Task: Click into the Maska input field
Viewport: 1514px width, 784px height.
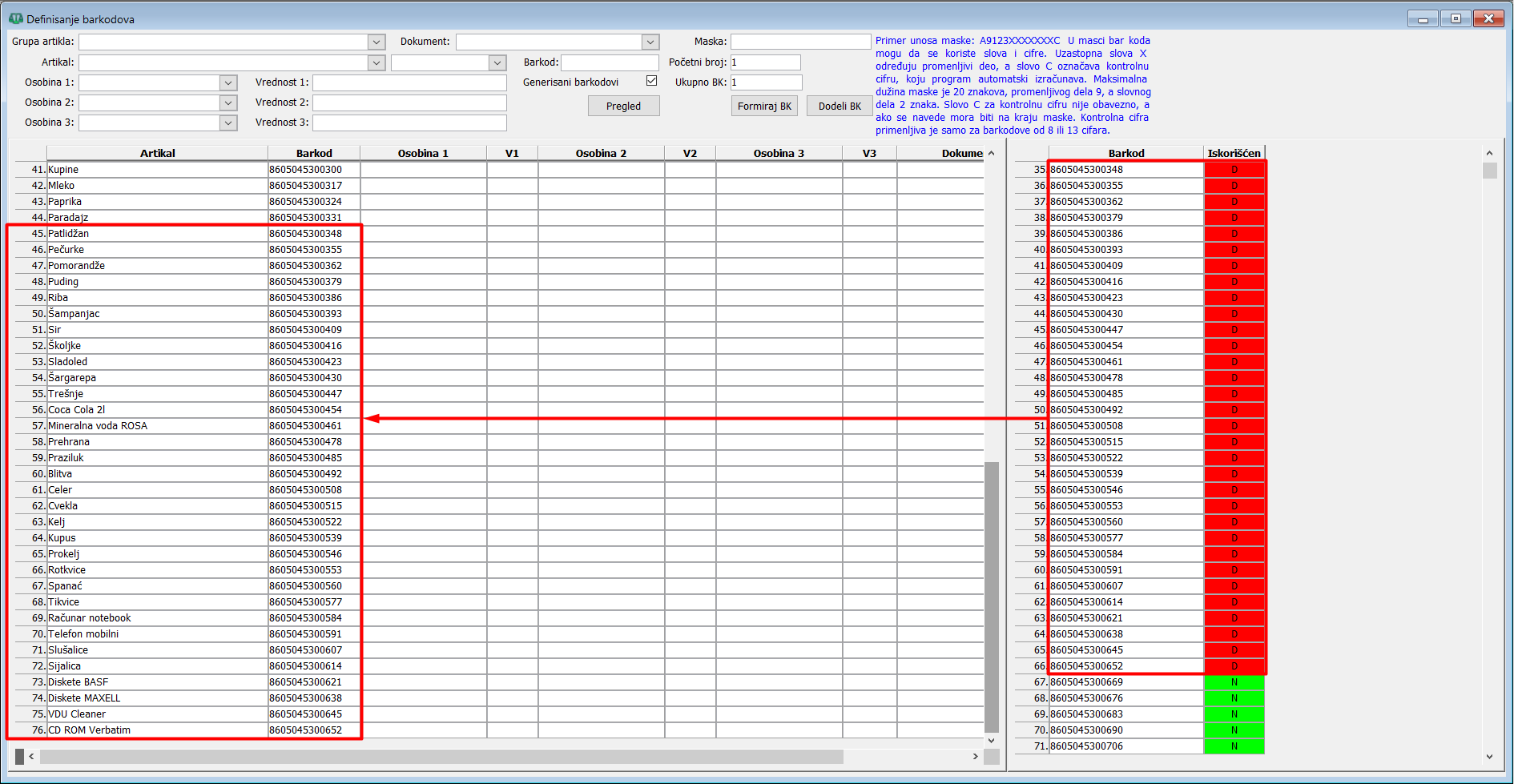Action: (800, 42)
